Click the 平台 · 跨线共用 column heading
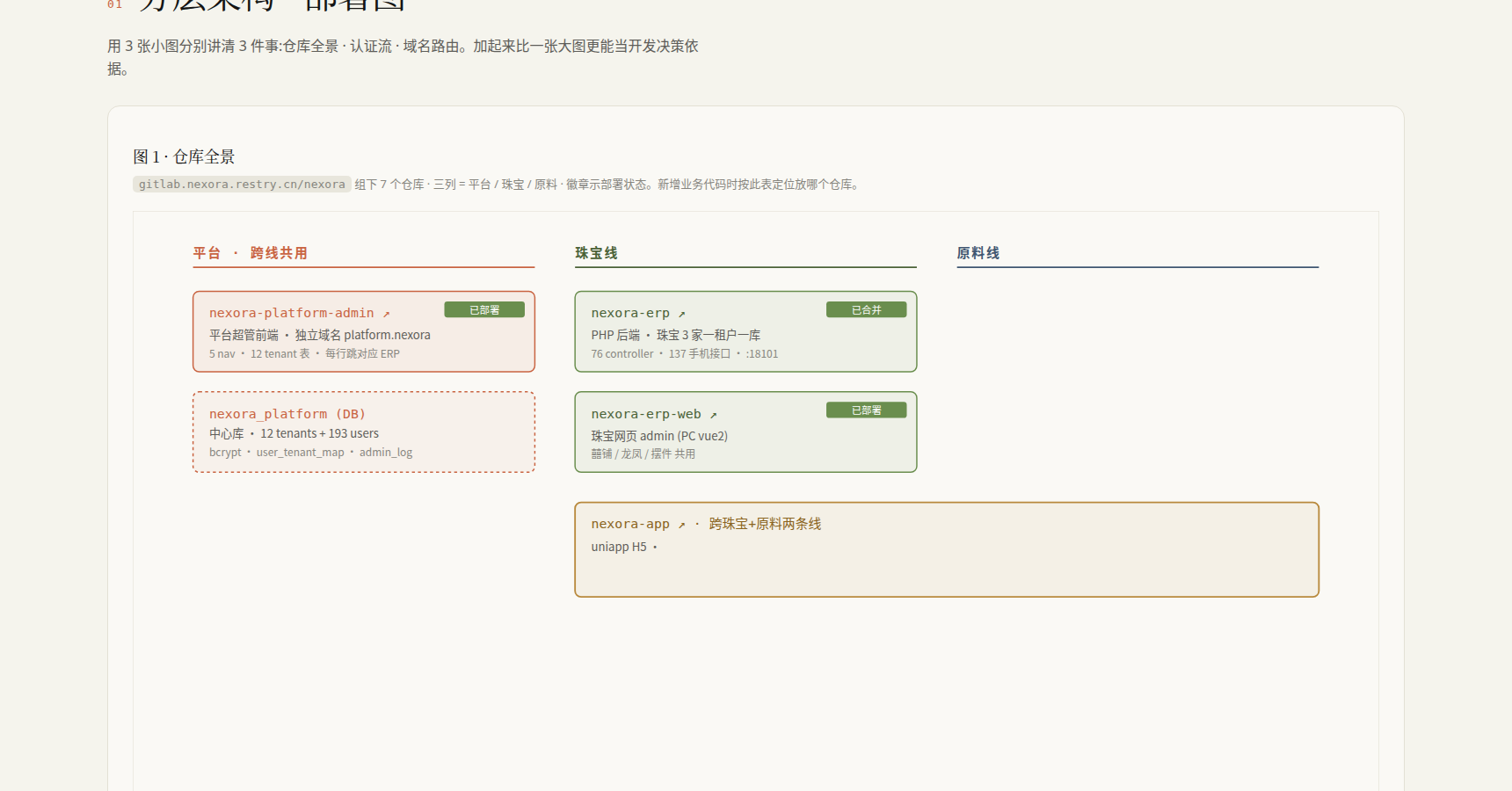 [251, 253]
